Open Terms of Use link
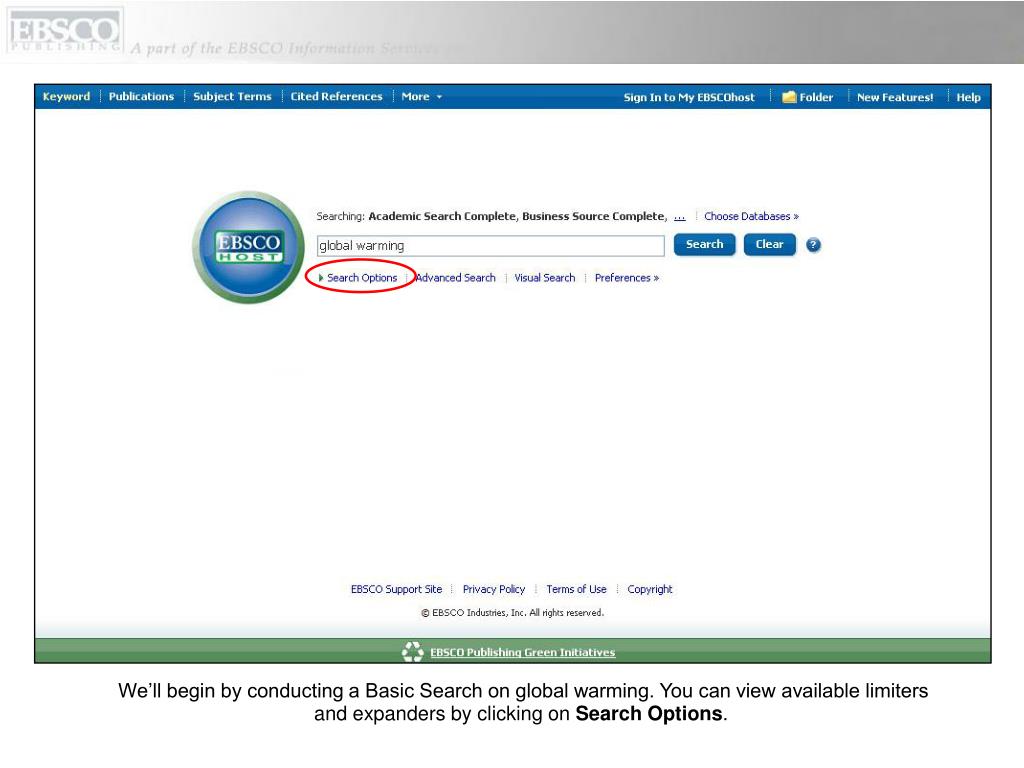 [x=576, y=589]
